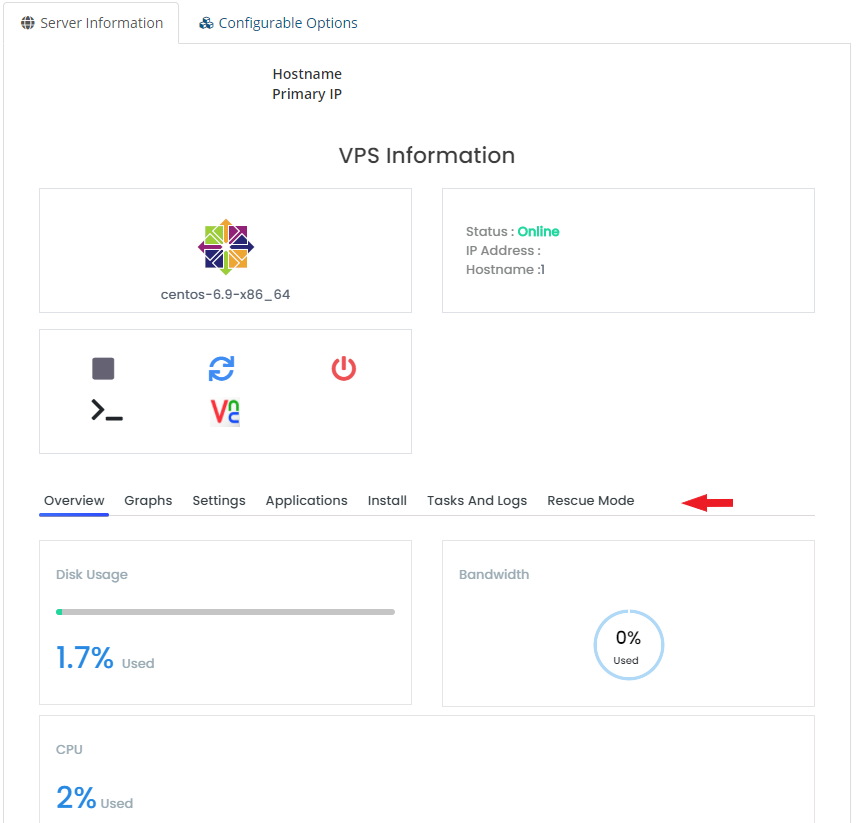Click the stop VPS square icon
859x823 pixels.
[x=103, y=369]
